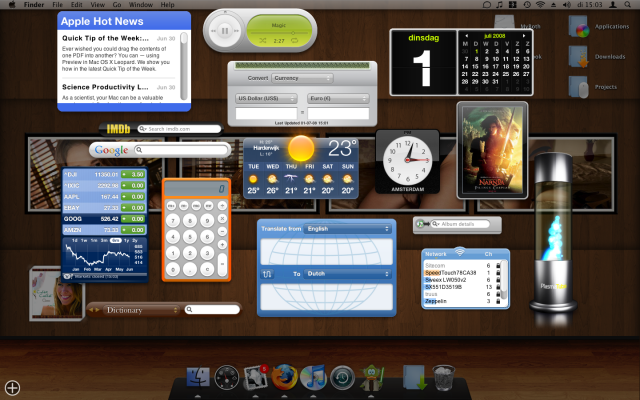Click the Yahoo logo in Stocks widget

[x=67, y=277]
